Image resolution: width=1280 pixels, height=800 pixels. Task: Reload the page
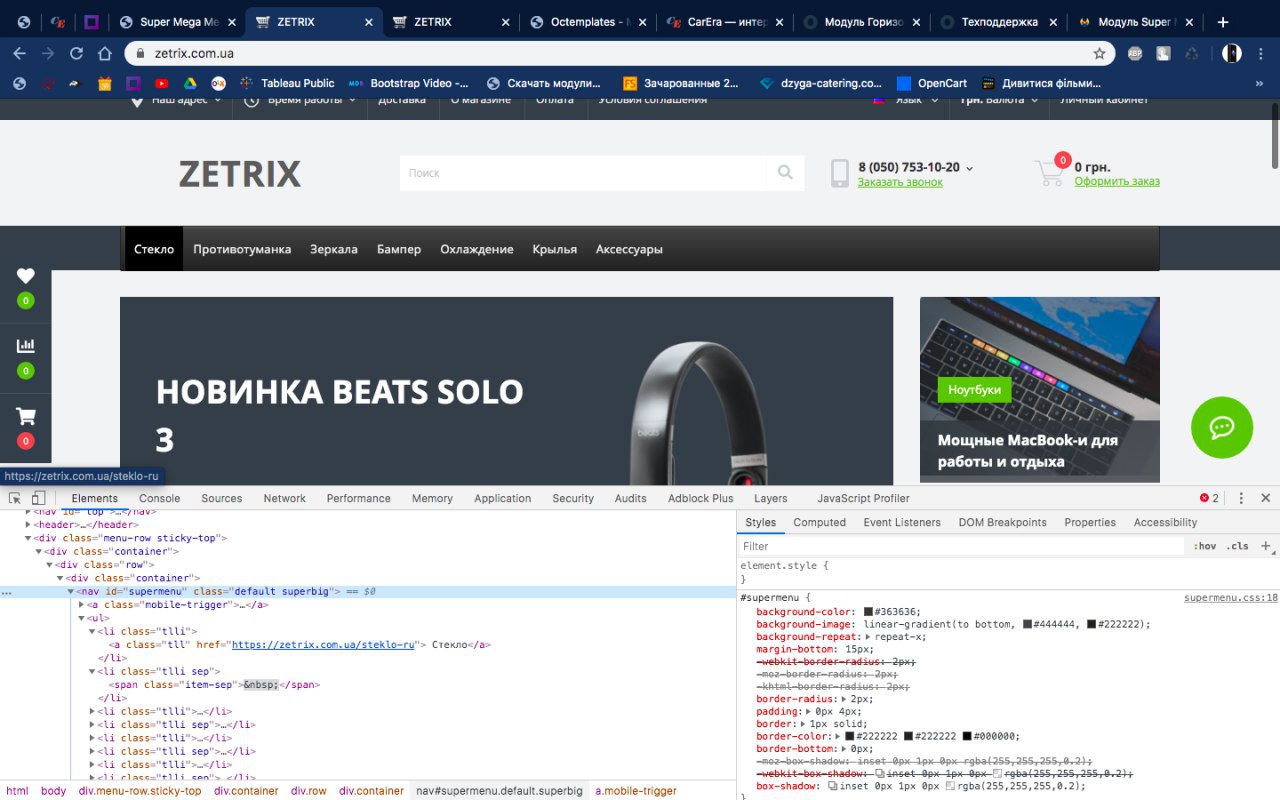76,53
